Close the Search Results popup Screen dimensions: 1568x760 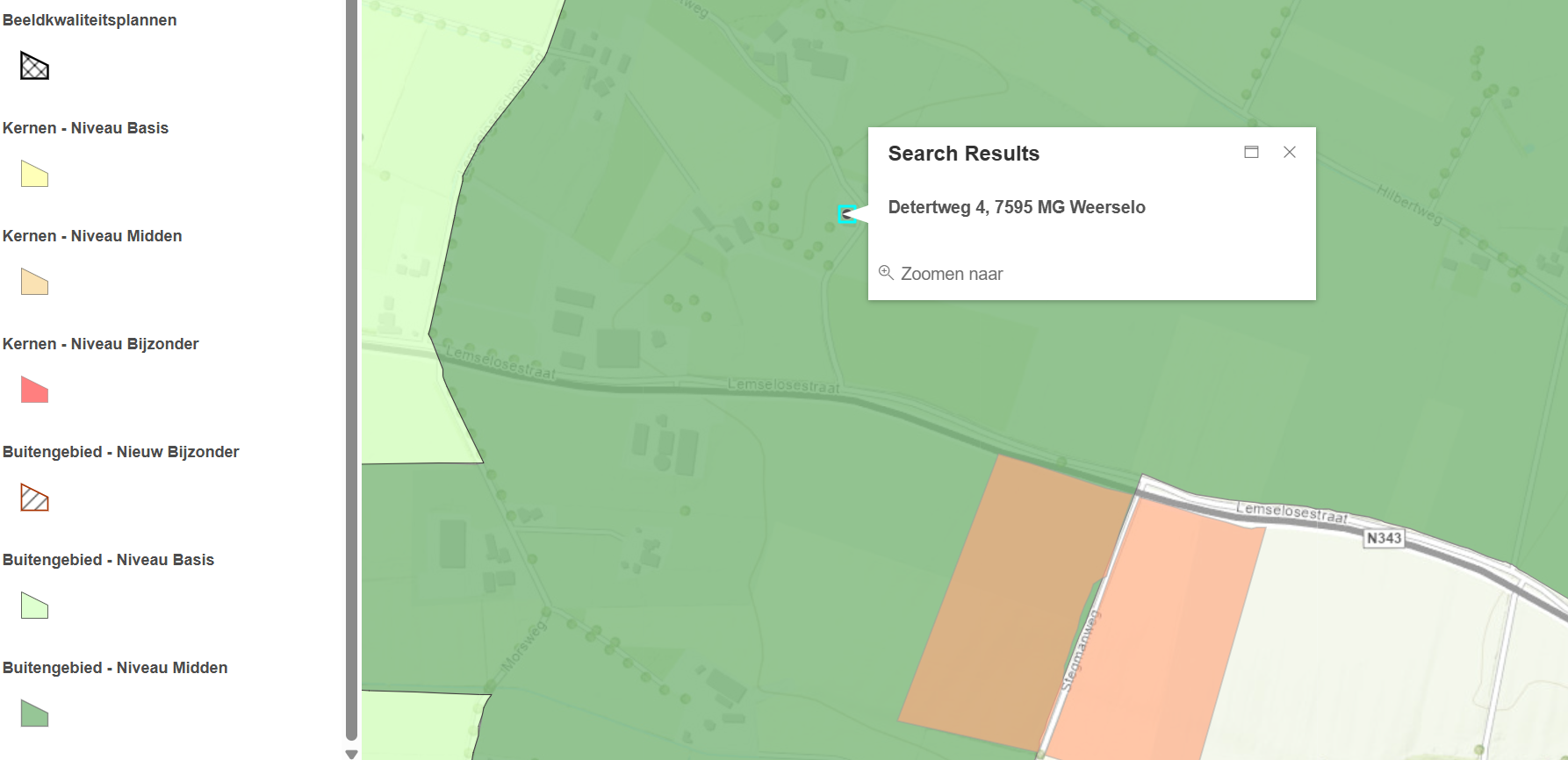point(1290,152)
